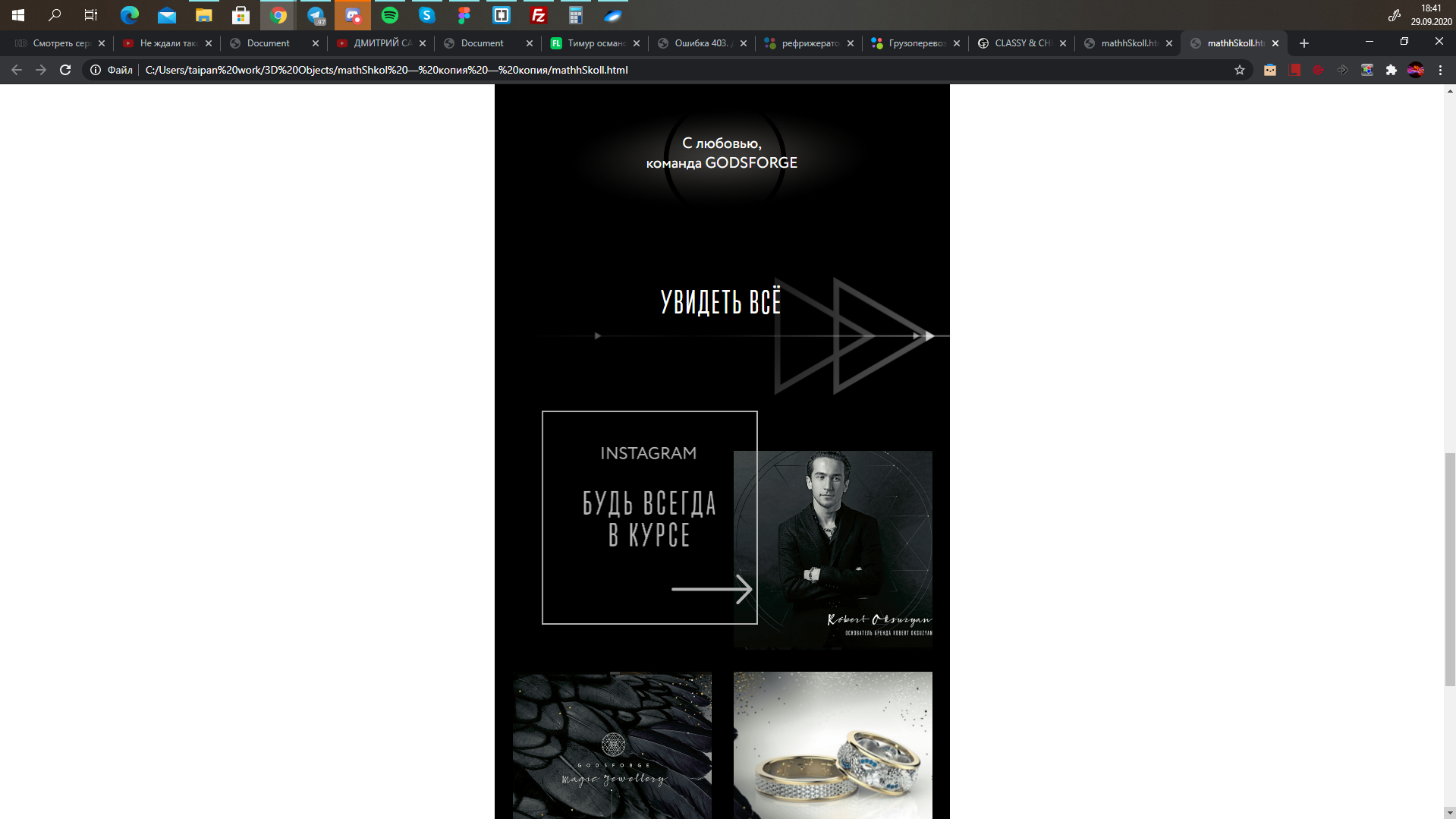Click the vertical scrollbar thumb
This screenshot has width=1456, height=819.
[1449, 569]
